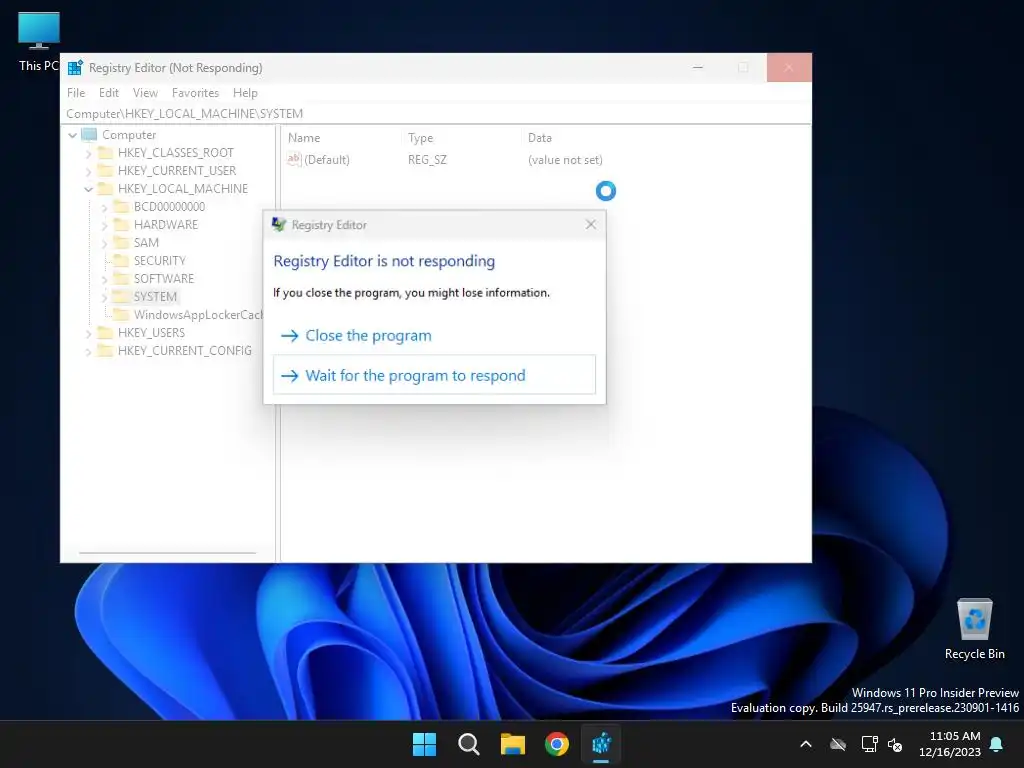The height and width of the screenshot is (768, 1024).
Task: Click the network tray icon
Action: pyautogui.click(x=869, y=744)
